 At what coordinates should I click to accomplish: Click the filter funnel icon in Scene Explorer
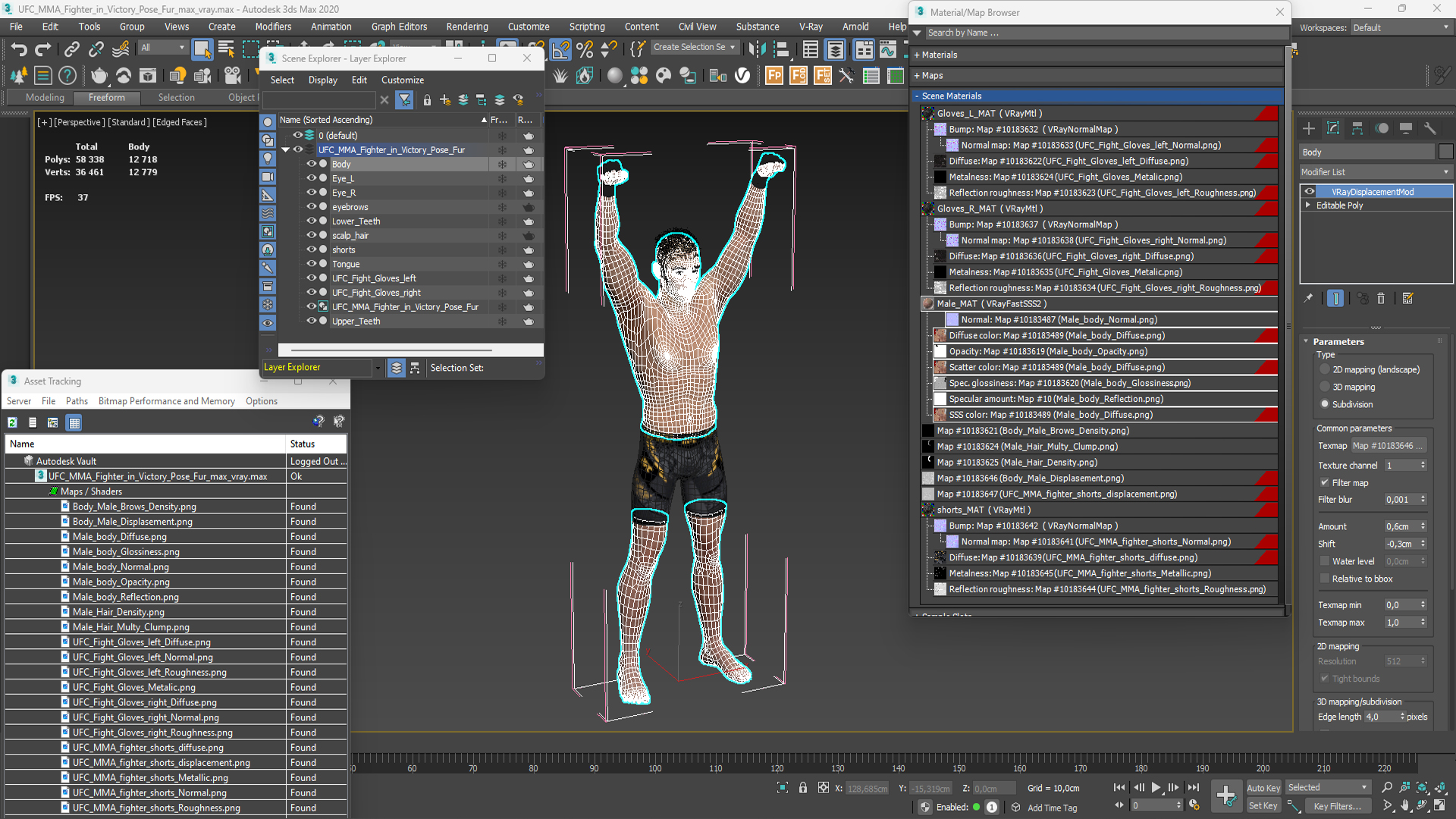tap(405, 99)
